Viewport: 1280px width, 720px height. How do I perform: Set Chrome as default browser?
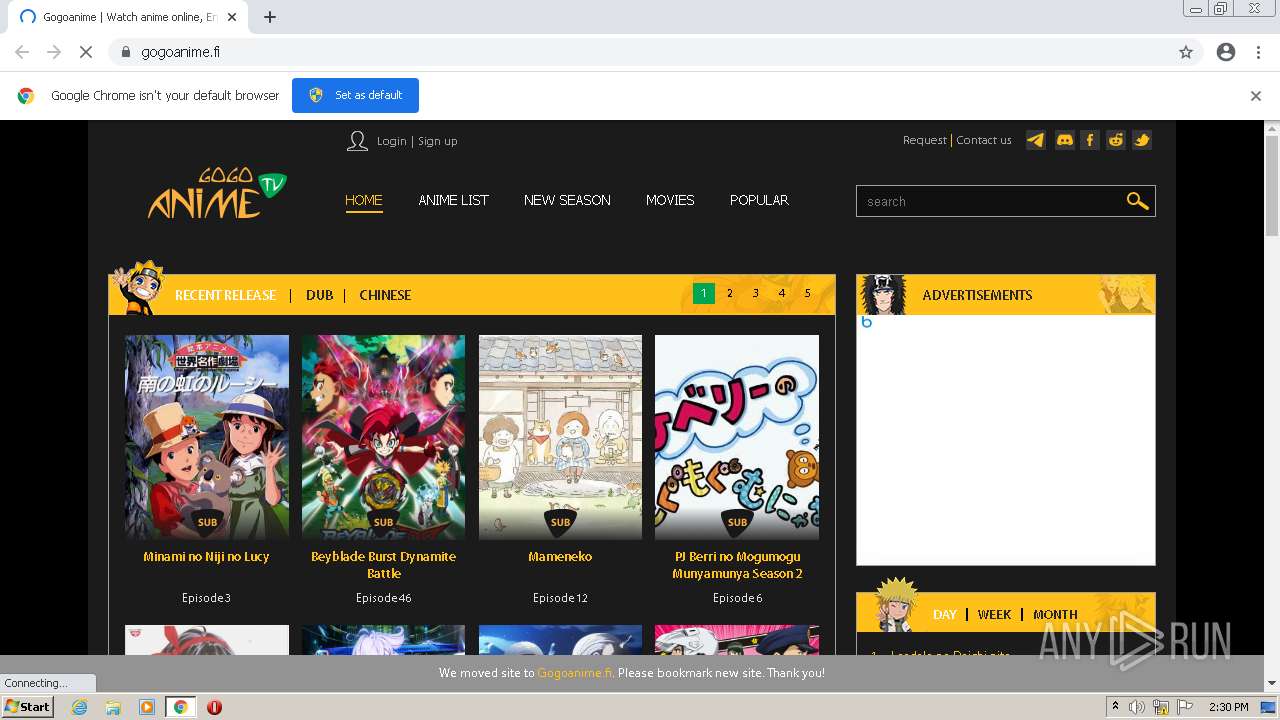click(355, 95)
